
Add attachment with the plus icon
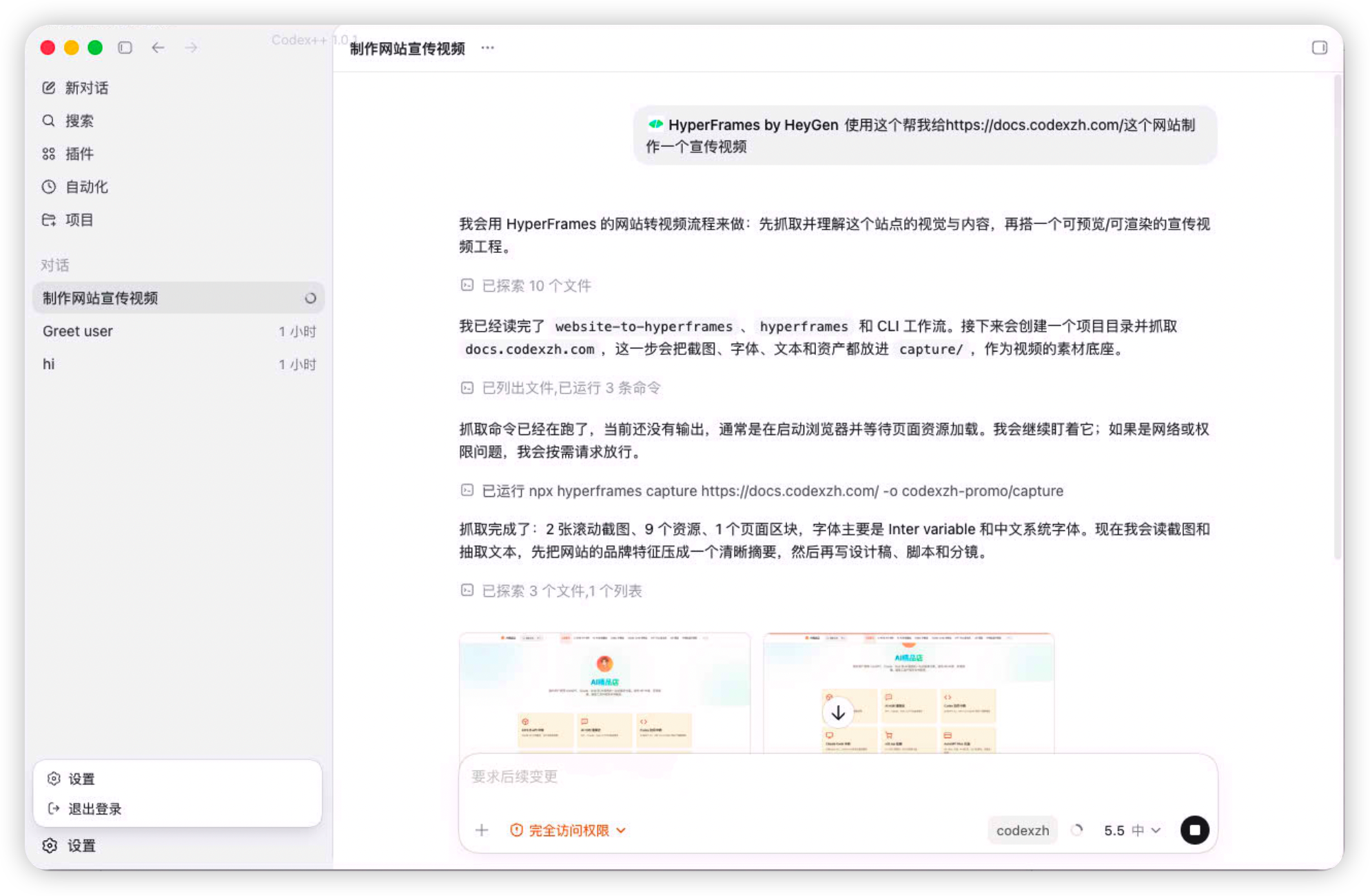[482, 830]
